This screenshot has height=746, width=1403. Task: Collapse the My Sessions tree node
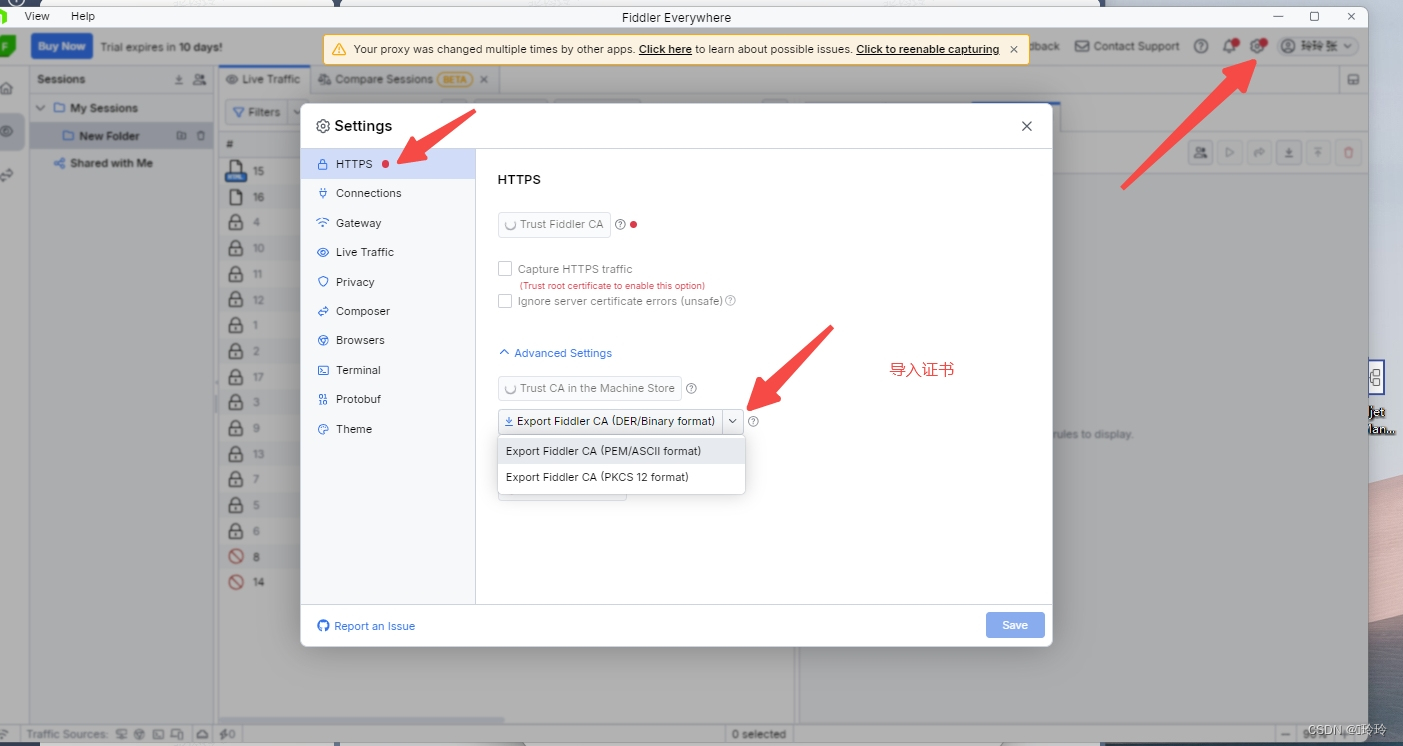[x=40, y=108]
